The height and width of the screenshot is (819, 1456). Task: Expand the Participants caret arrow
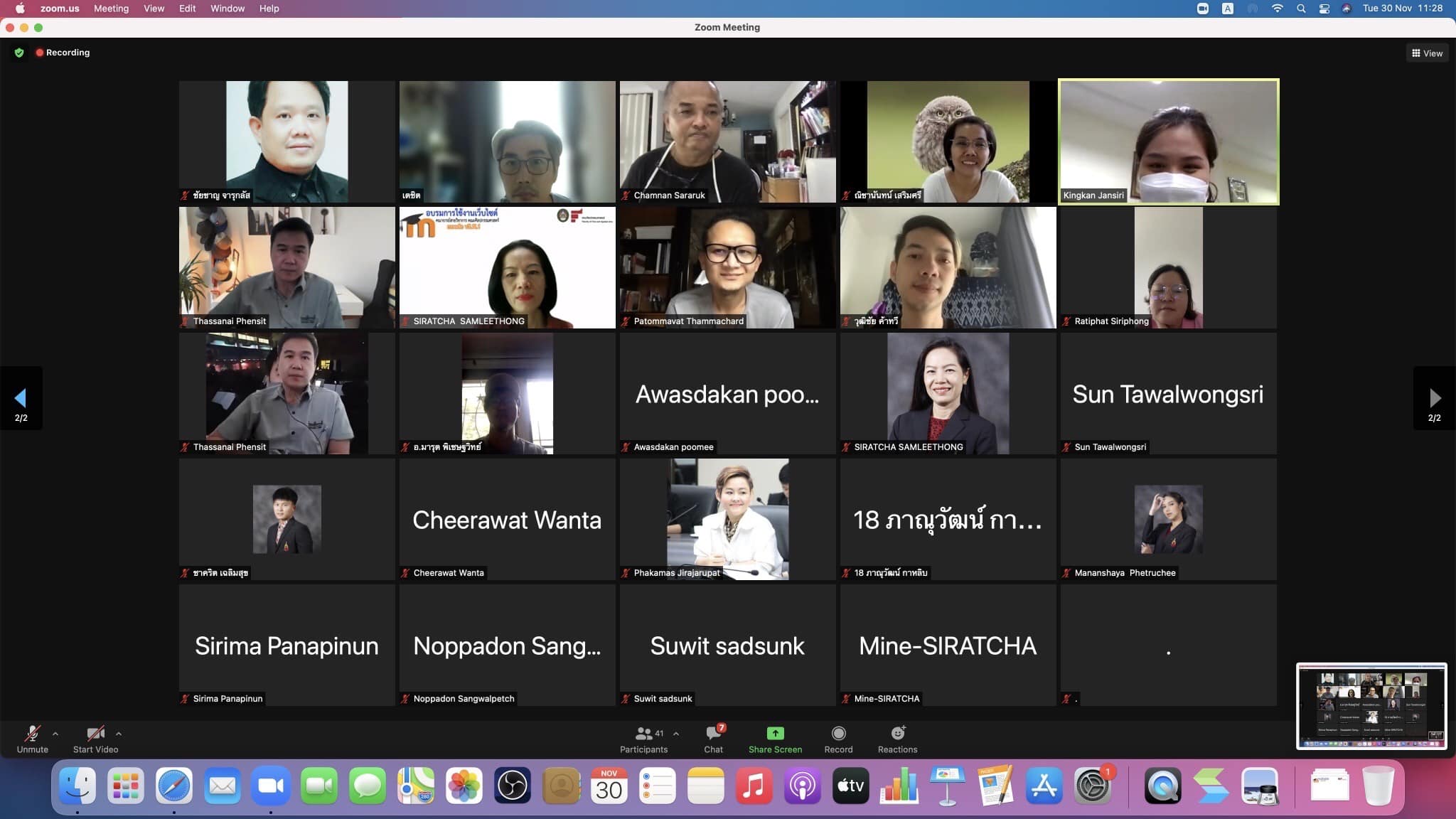(x=676, y=734)
